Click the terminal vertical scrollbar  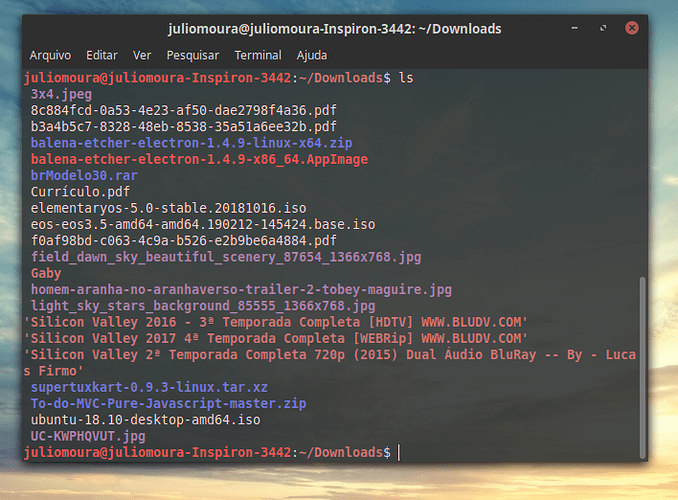point(643,368)
